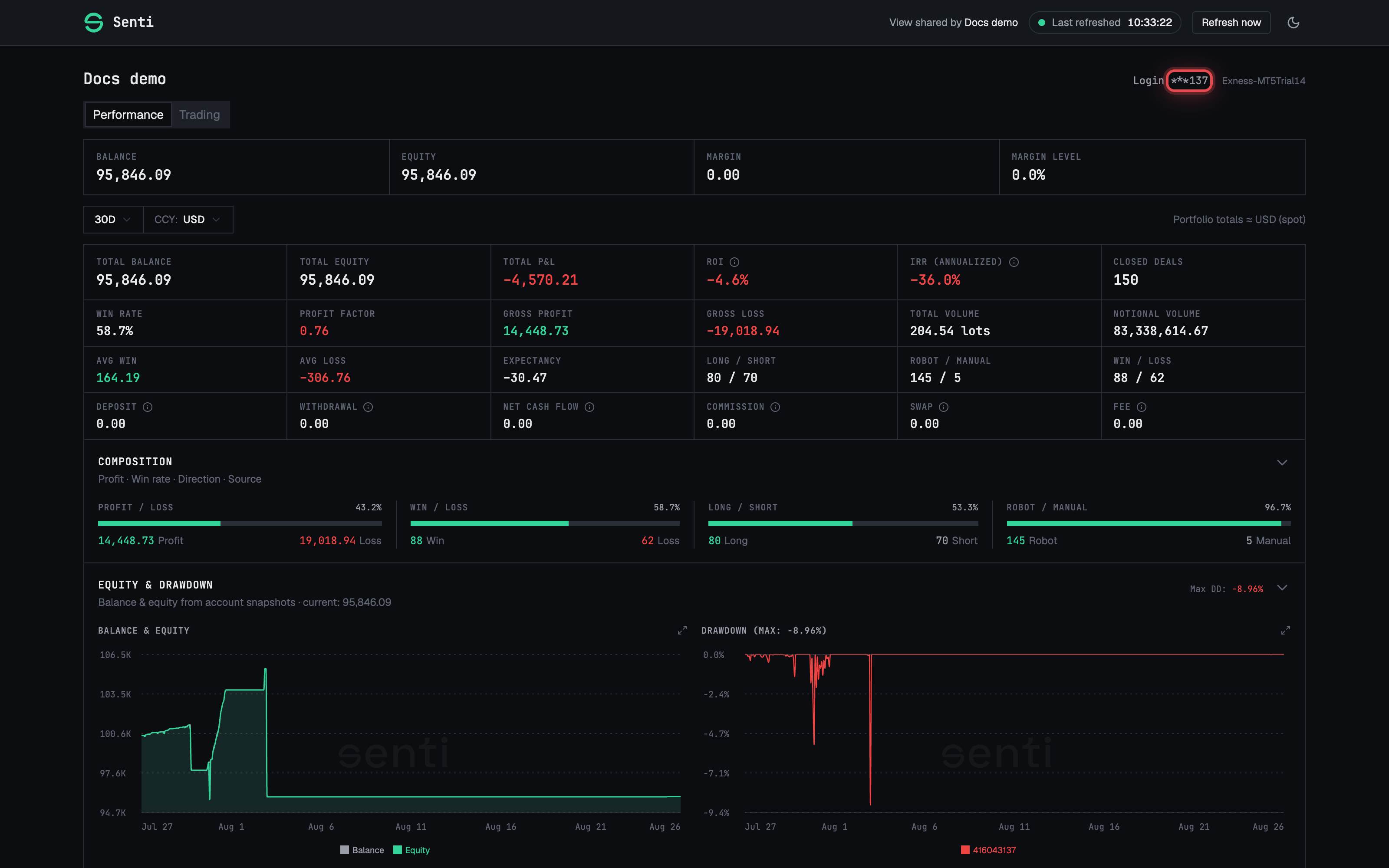Screen dimensions: 1389x868
Task: Click the Avg Loss value -306.76
Action: 325,378
